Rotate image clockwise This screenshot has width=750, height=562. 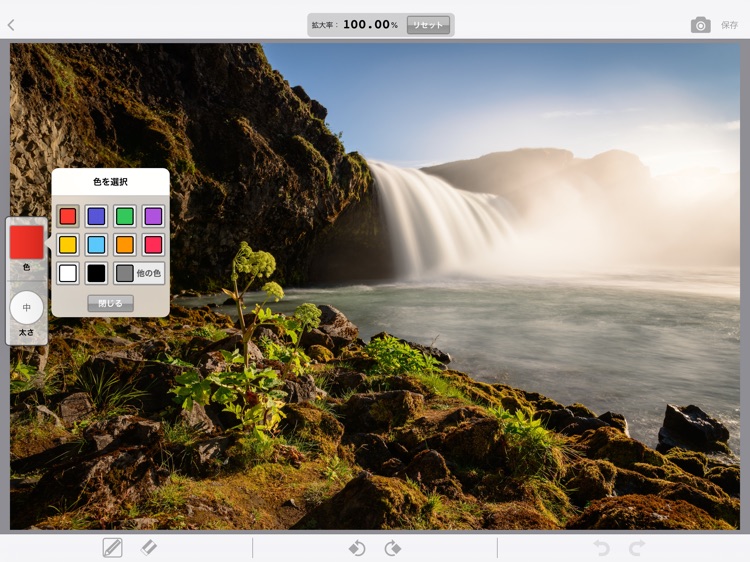[x=393, y=548]
